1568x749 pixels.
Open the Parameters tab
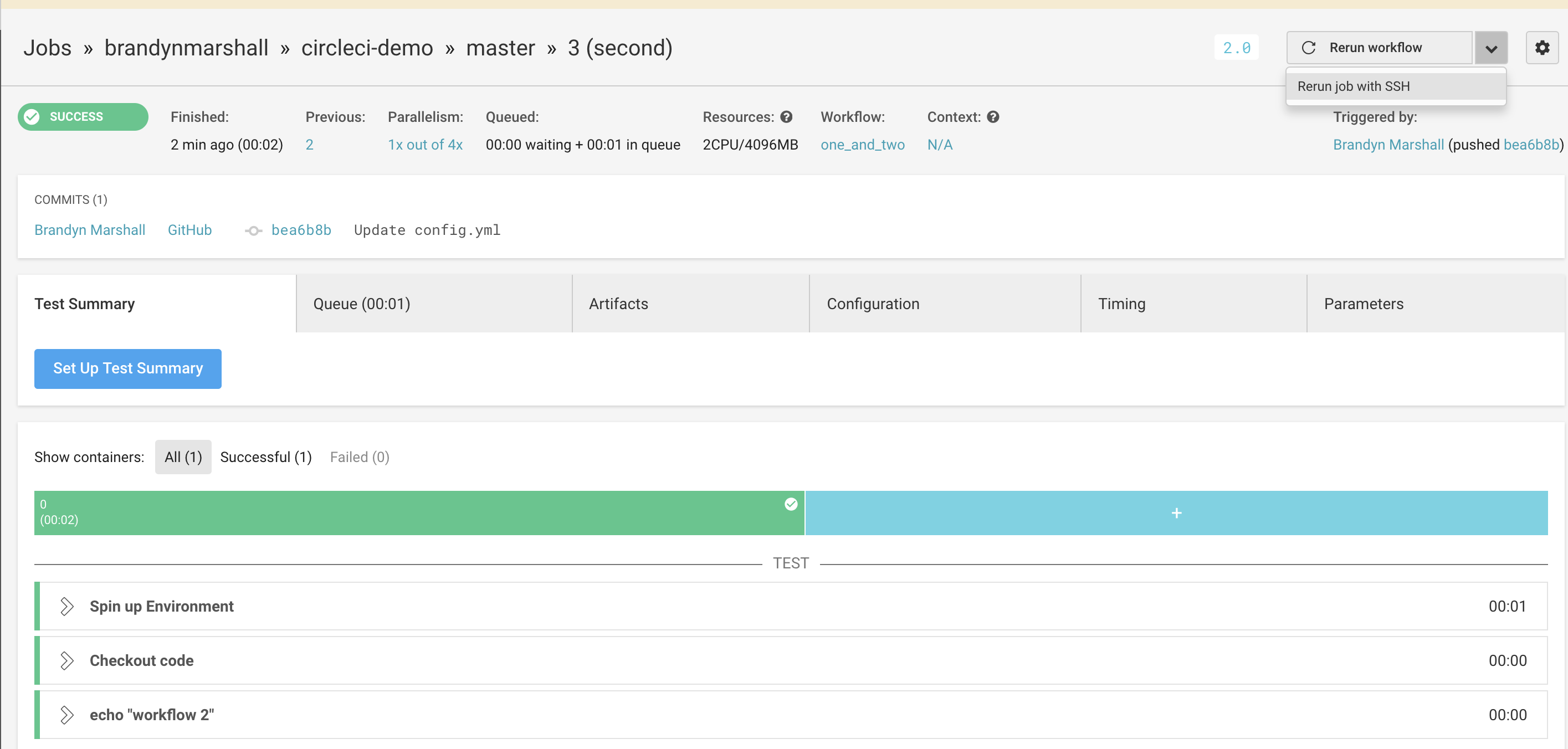1436,304
